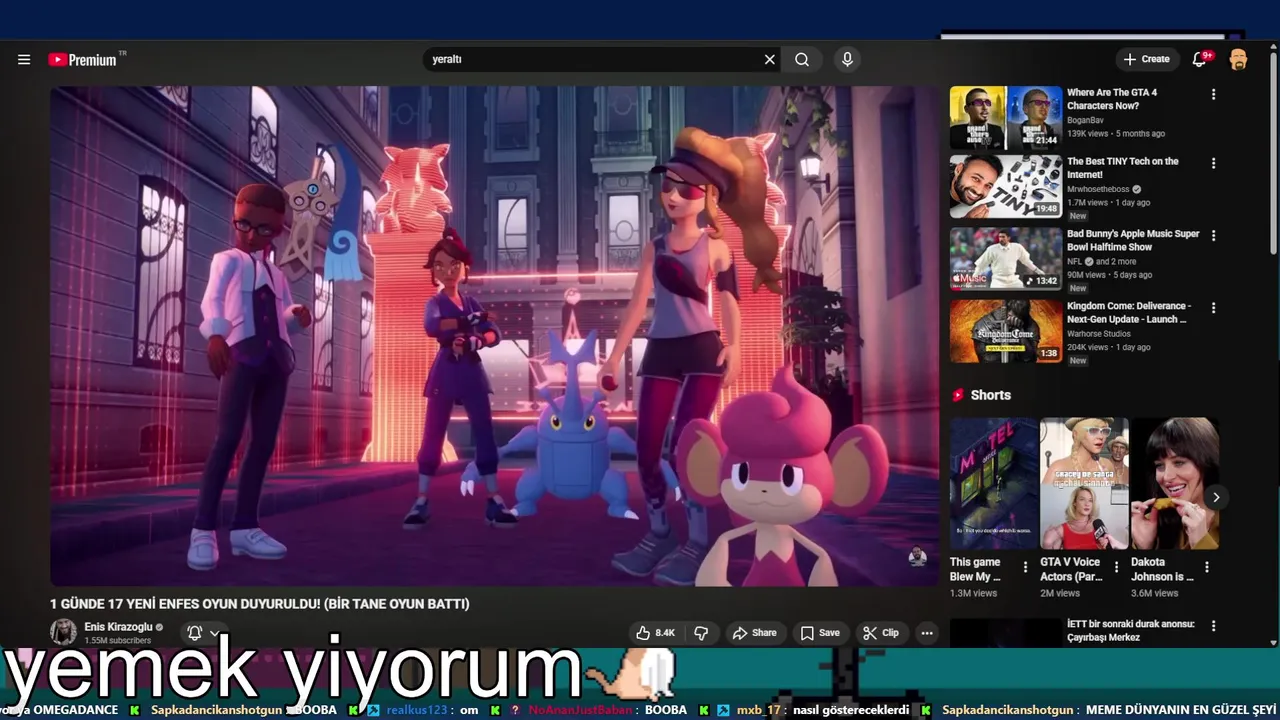Open options for The Best TINY Tech video
Screen dimensions: 1280x720
1213,163
